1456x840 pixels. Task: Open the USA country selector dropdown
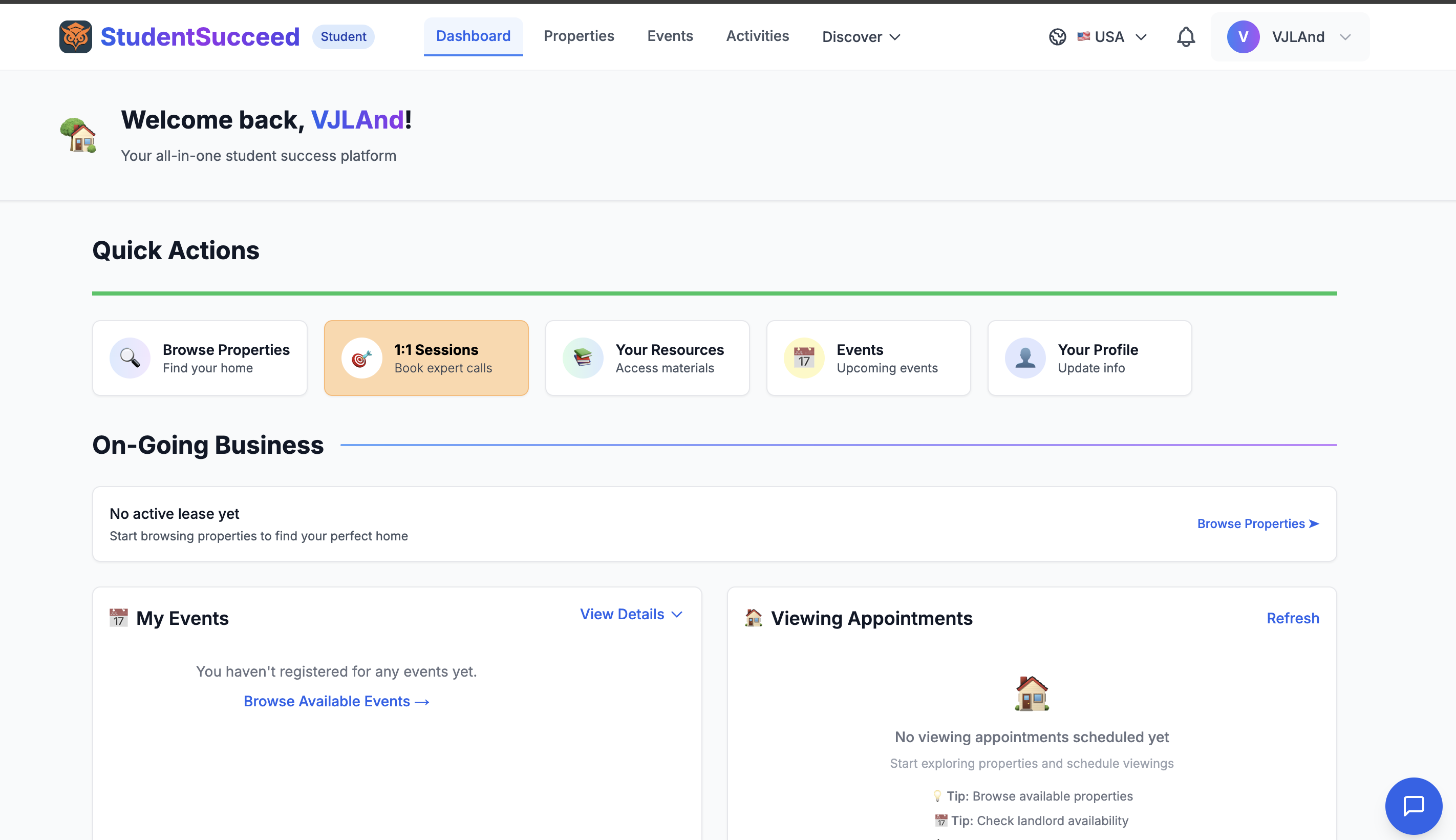tap(1112, 37)
